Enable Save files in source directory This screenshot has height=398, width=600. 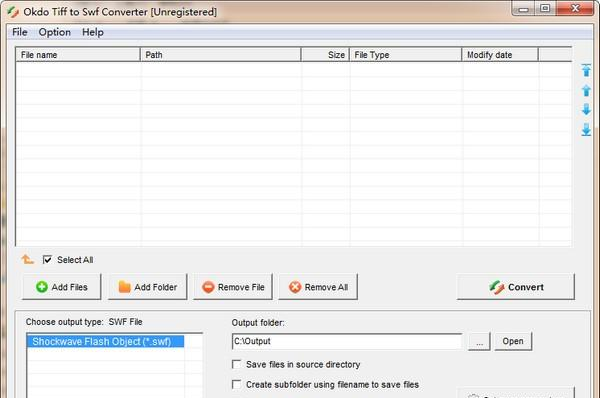[x=236, y=364]
